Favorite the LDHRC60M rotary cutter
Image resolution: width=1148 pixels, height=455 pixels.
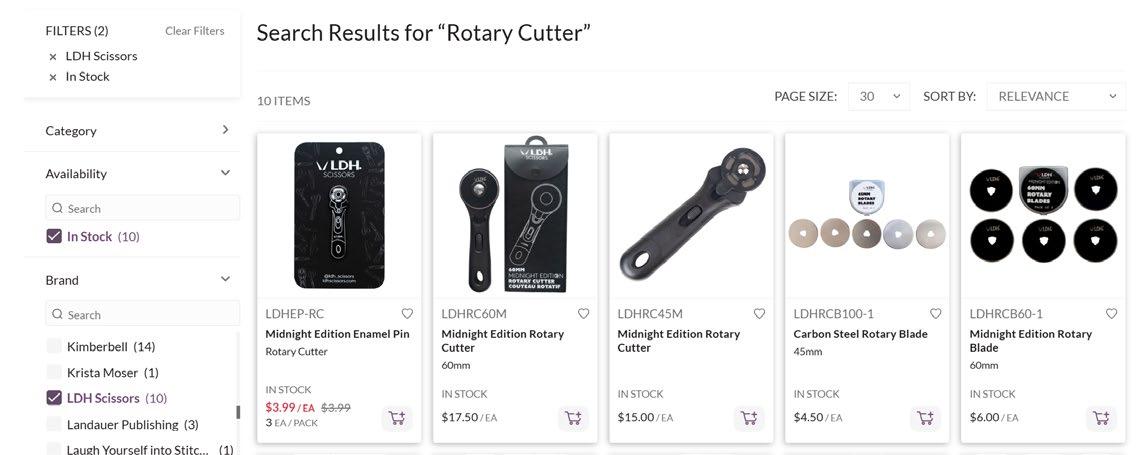[583, 314]
